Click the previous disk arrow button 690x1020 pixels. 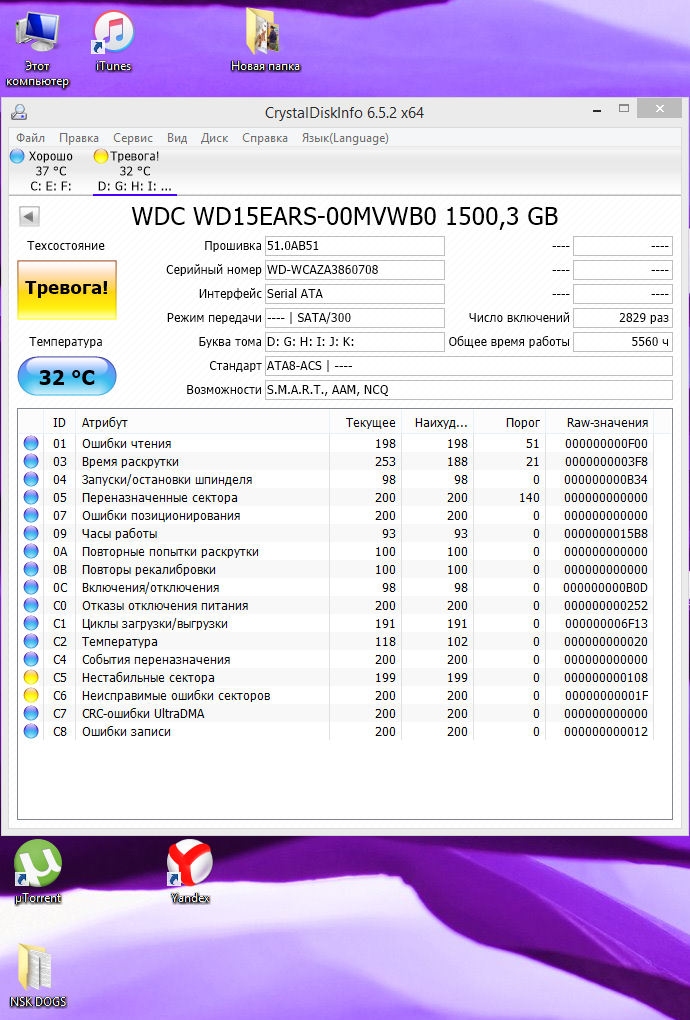tap(29, 216)
